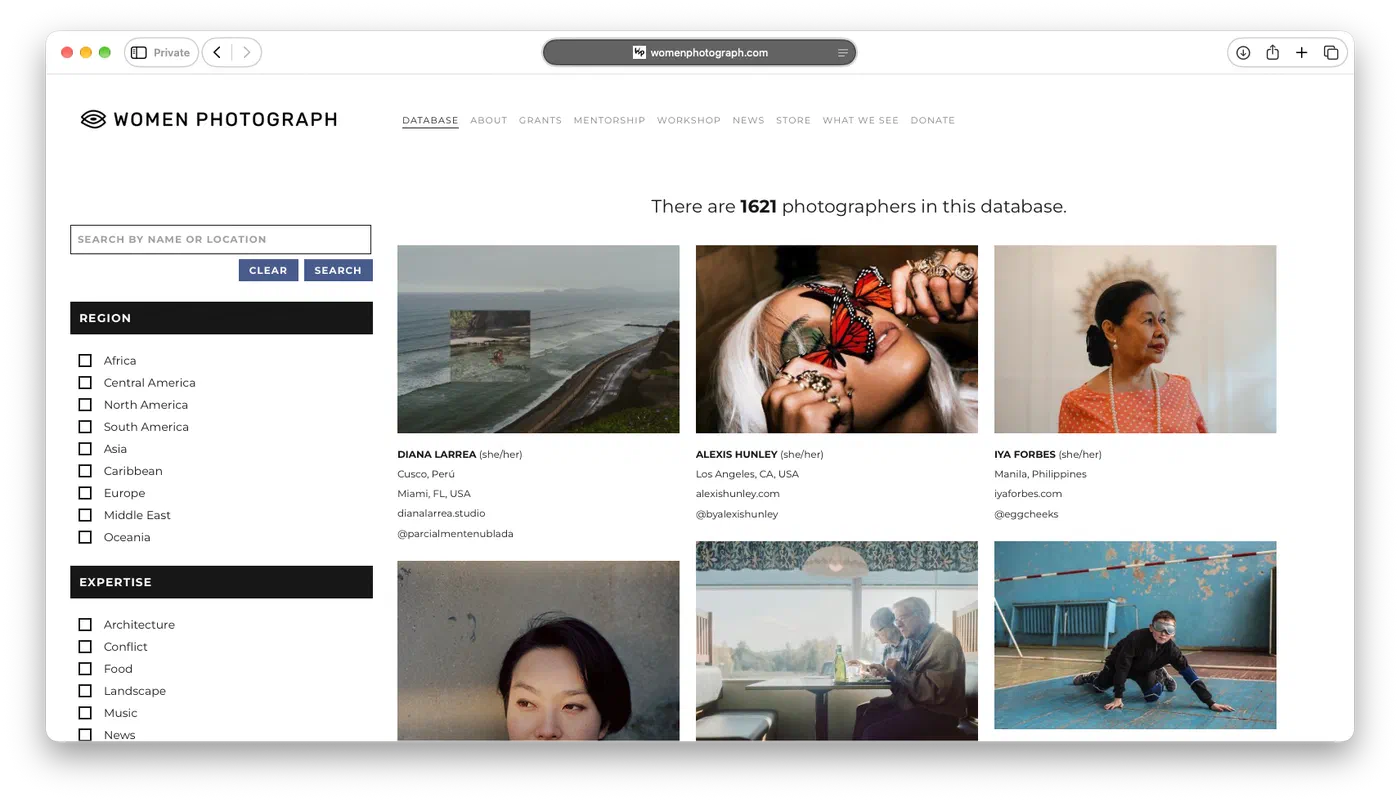Open Alexis Hunley's butterfly photo thumbnail
The height and width of the screenshot is (802, 1400).
point(837,339)
